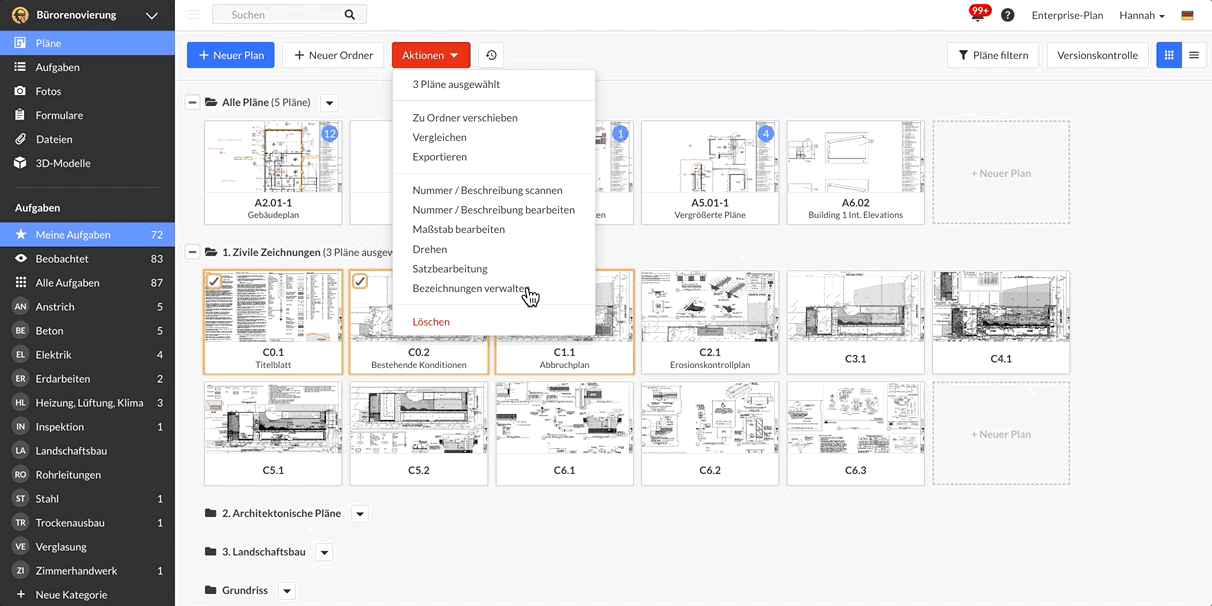Screen dimensions: 1212x606
Task: Click the search magnifier icon
Action: point(349,15)
